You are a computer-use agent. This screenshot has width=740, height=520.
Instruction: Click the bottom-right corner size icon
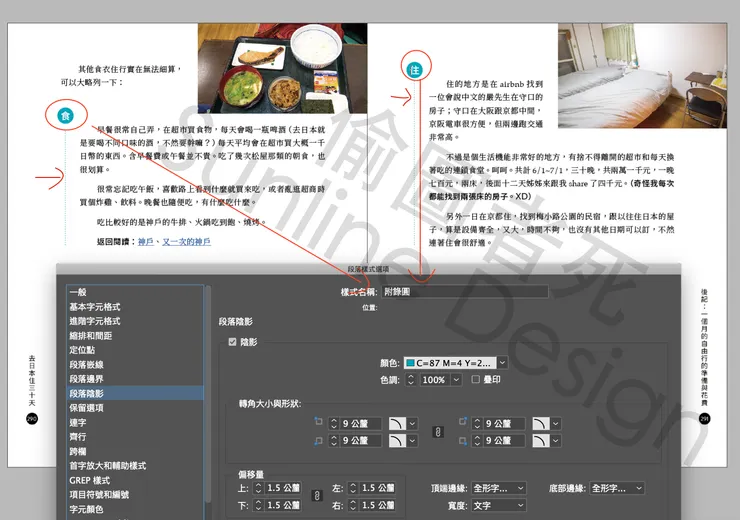click(x=462, y=441)
